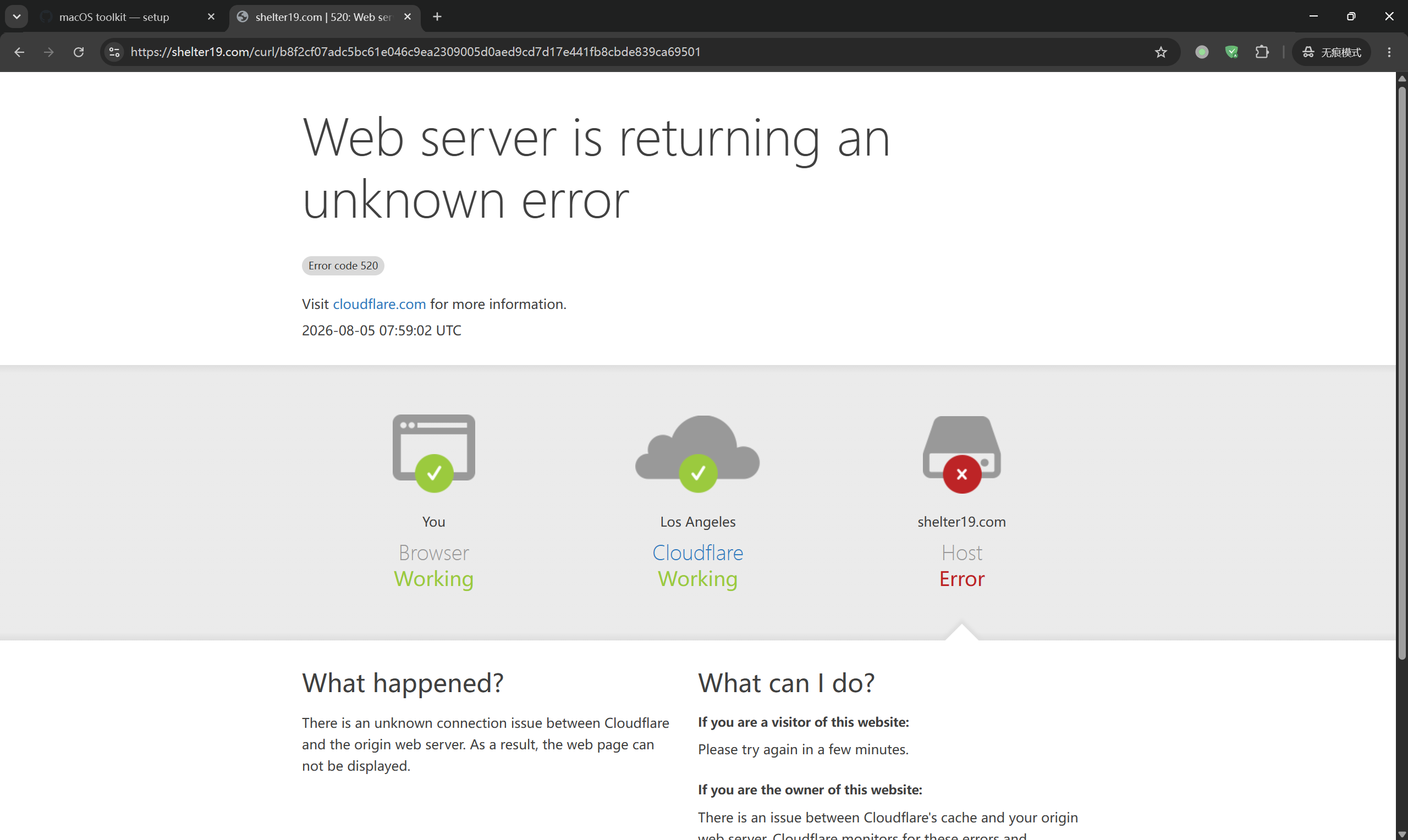Select the shelter19.com 520 error tab
This screenshot has width=1408, height=840.
[324, 17]
